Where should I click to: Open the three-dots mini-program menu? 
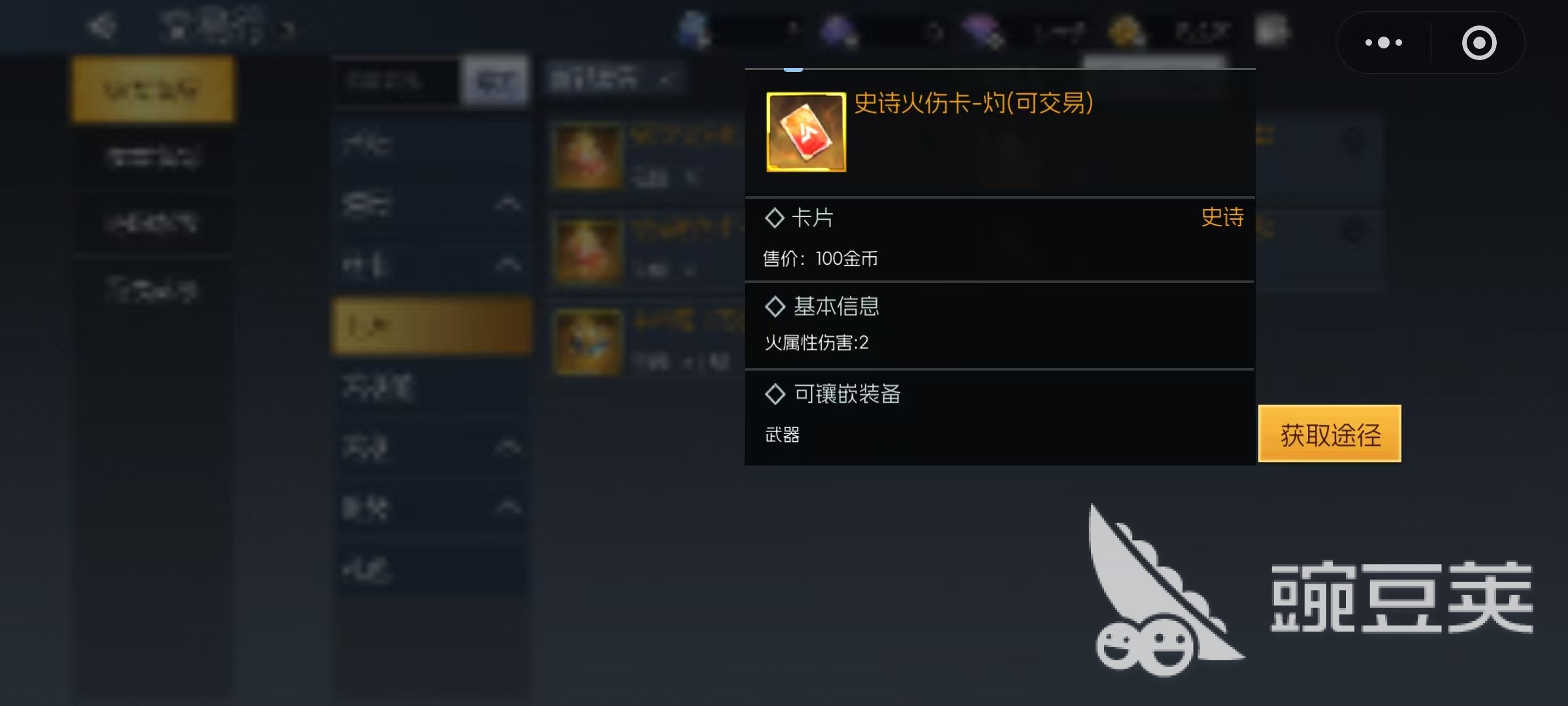pos(1384,42)
